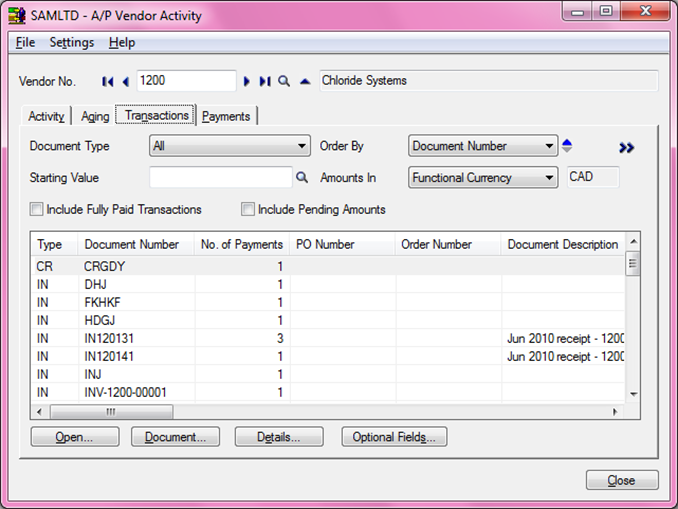Viewport: 678px width, 509px height.
Task: Go to previous vendor record
Action: [x=125, y=81]
